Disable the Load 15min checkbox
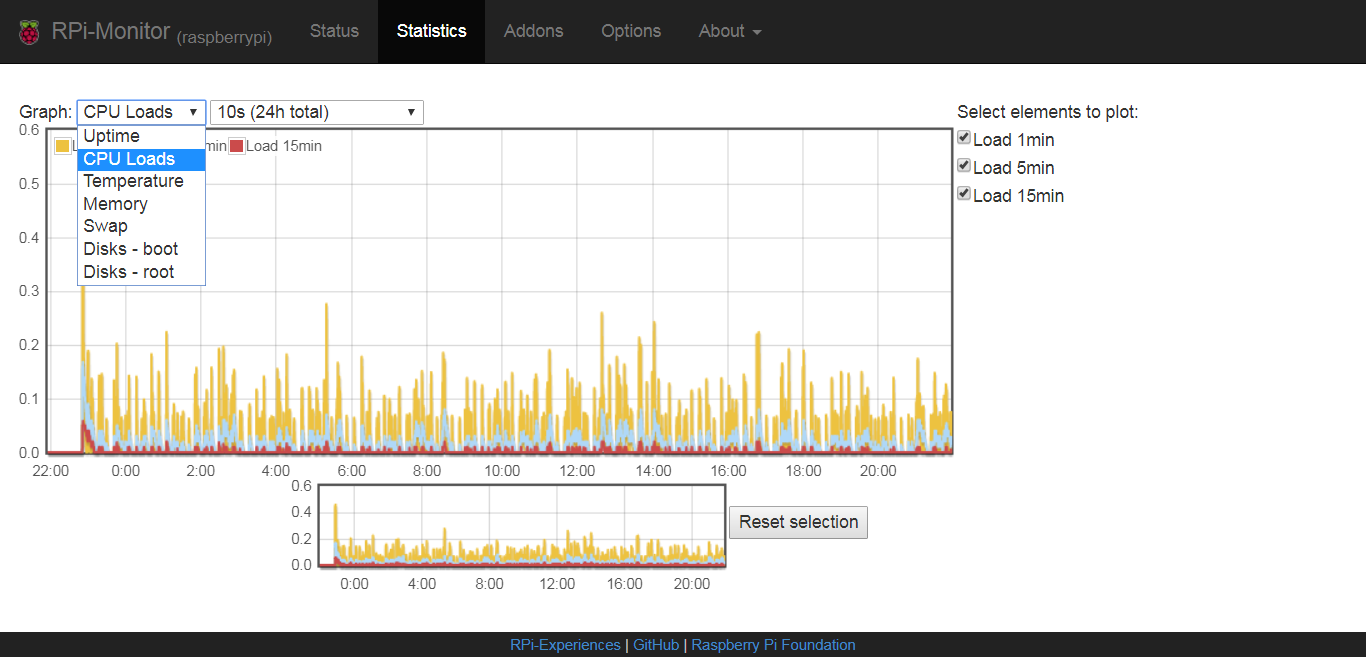The width and height of the screenshot is (1366, 657). click(x=964, y=194)
